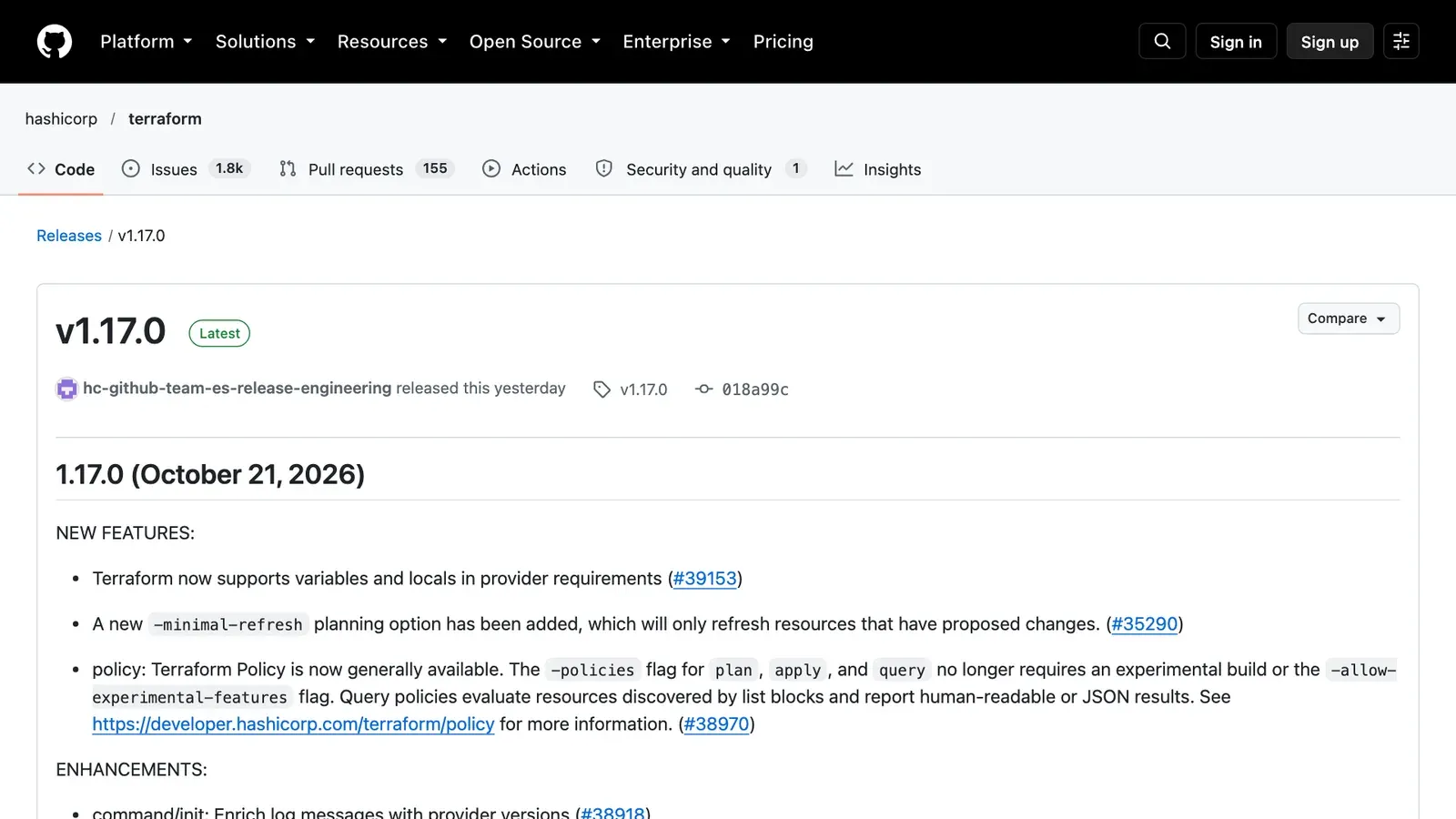Open hc-github-team-es-release-engineering profile link

click(x=238, y=389)
